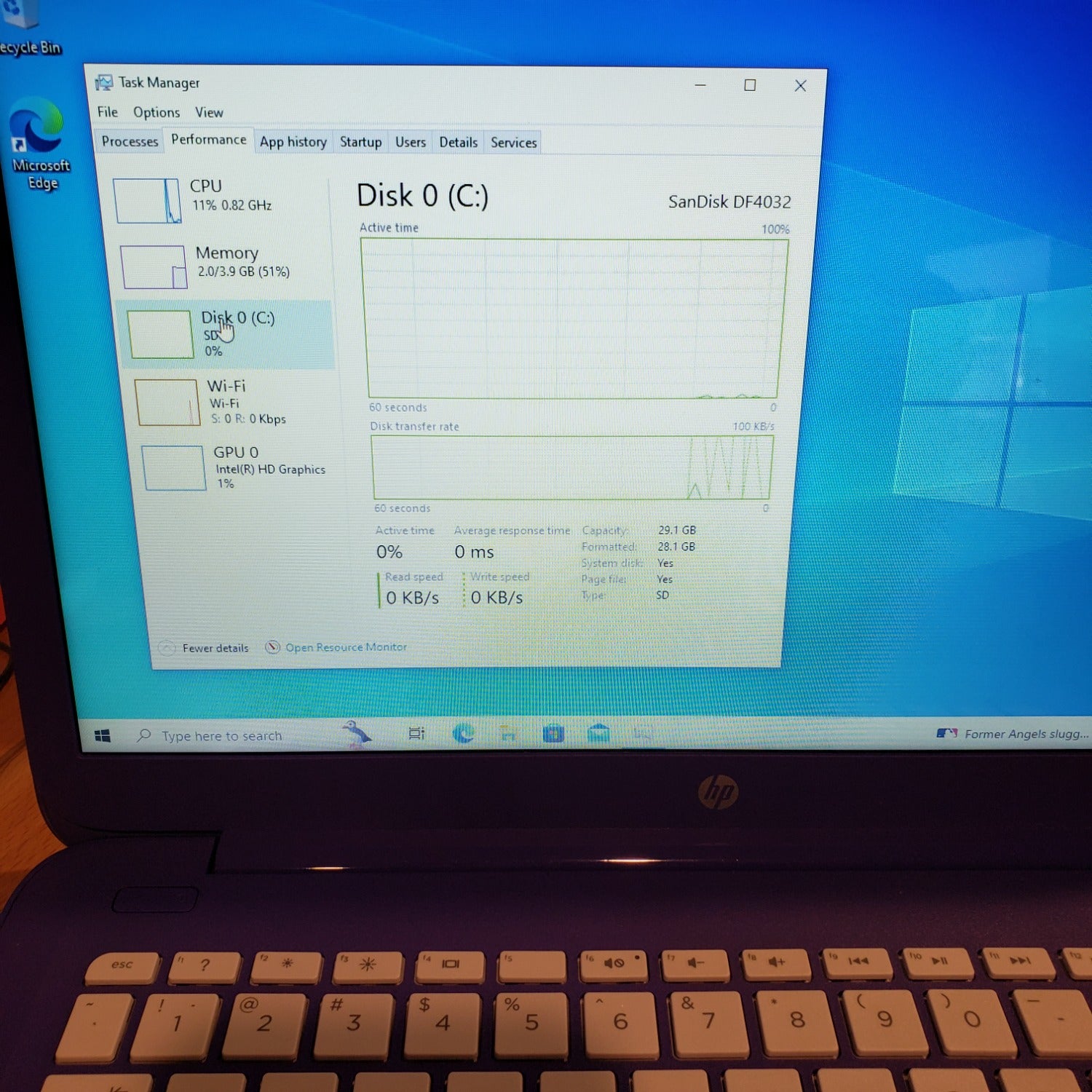The image size is (1092, 1092).
Task: Click the Disk transfer rate graph
Action: click(x=572, y=467)
